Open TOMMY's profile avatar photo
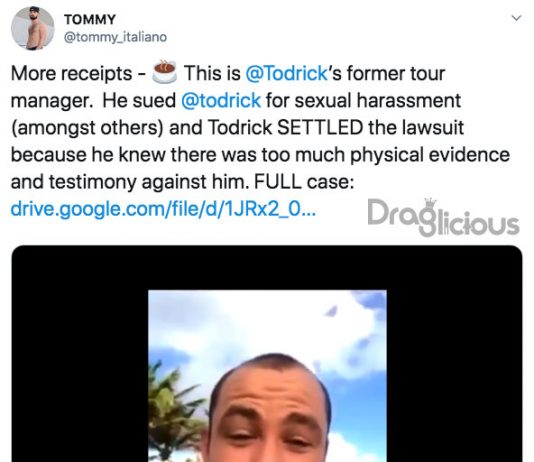This screenshot has width=534, height=462. pos(32,28)
